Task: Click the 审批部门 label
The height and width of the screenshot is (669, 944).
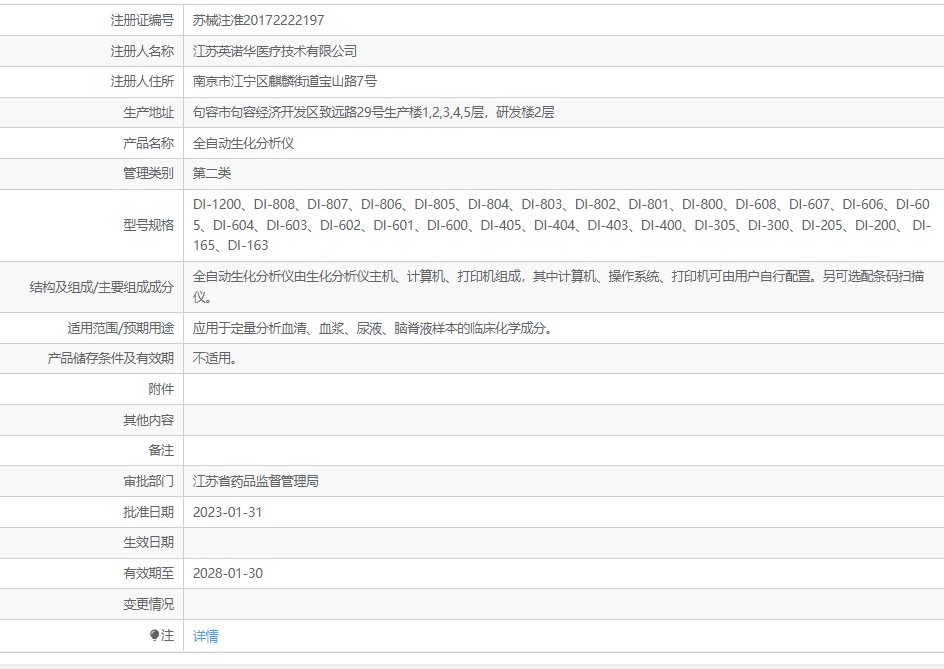Action: (x=149, y=481)
